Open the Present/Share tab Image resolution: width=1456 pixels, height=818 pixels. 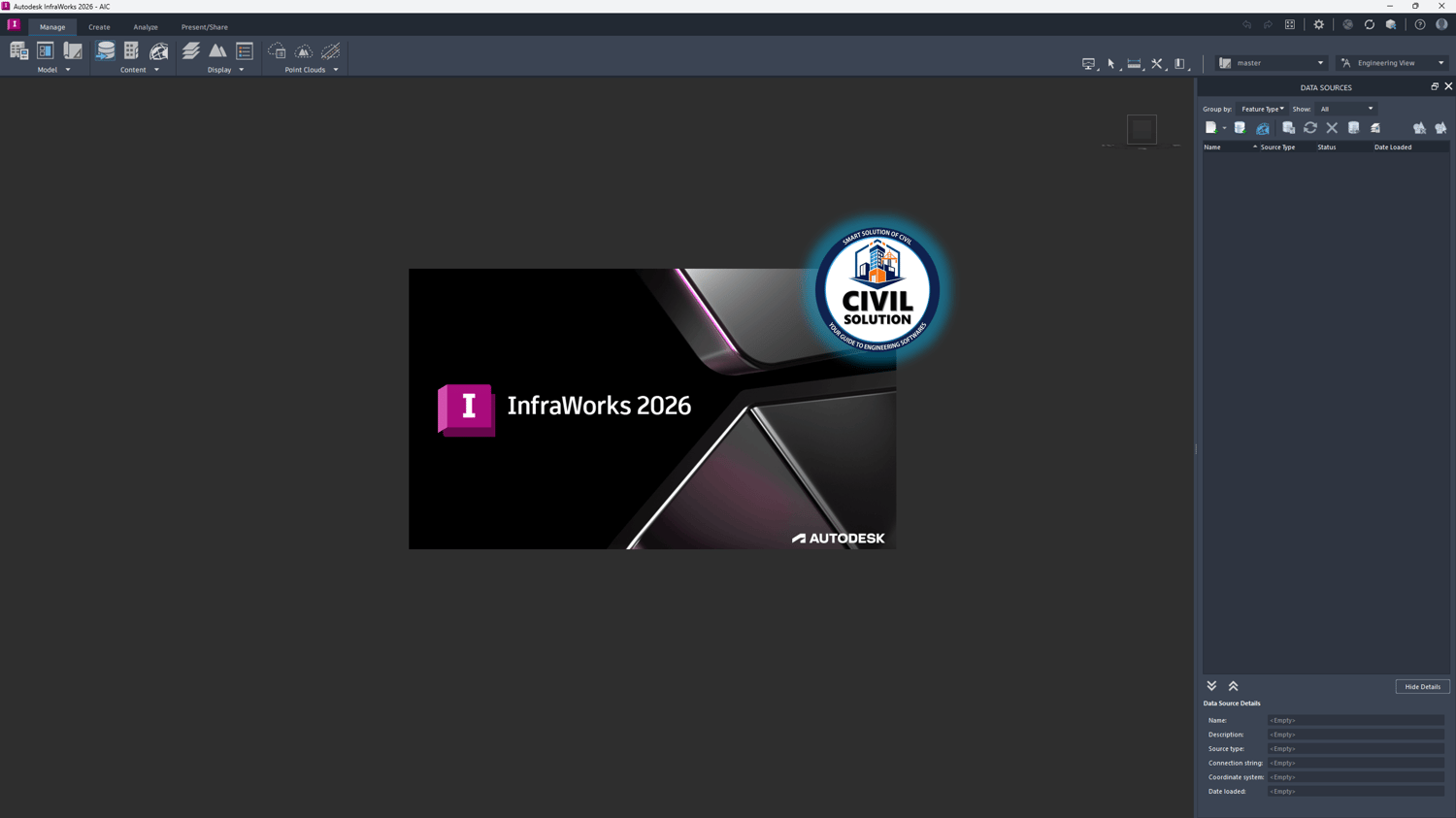[x=205, y=27]
